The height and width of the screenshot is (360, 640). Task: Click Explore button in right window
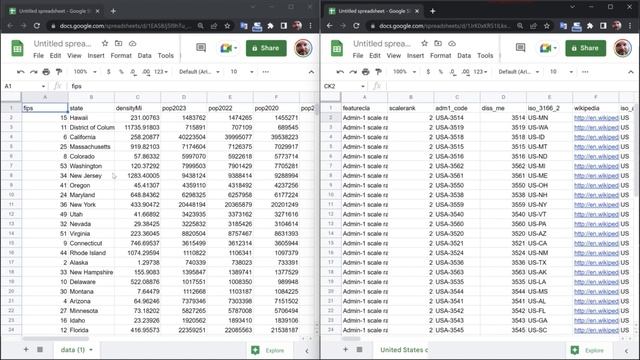click(x=588, y=350)
